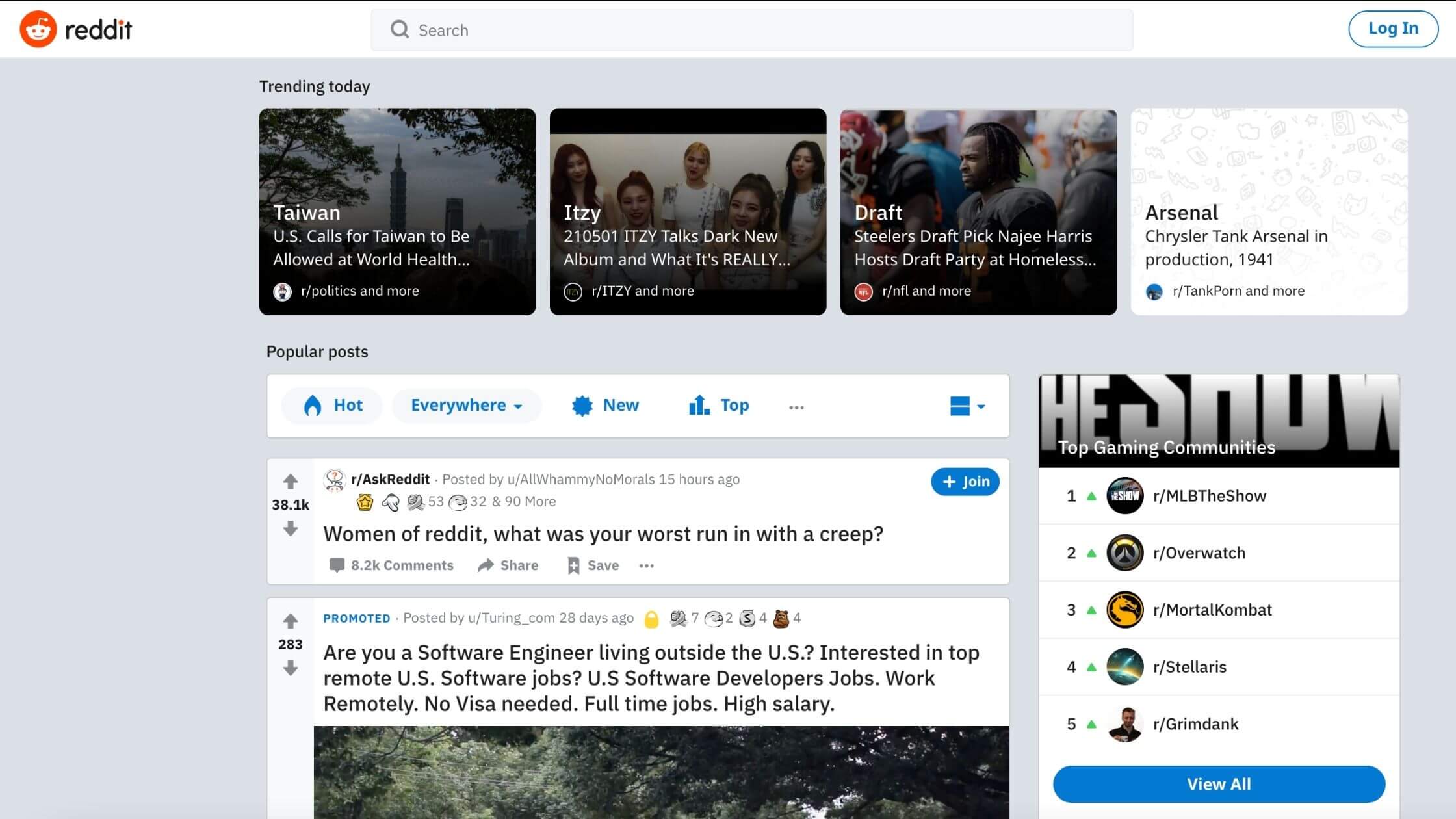1456x819 pixels.
Task: Open more sort options ellipsis
Action: [796, 407]
